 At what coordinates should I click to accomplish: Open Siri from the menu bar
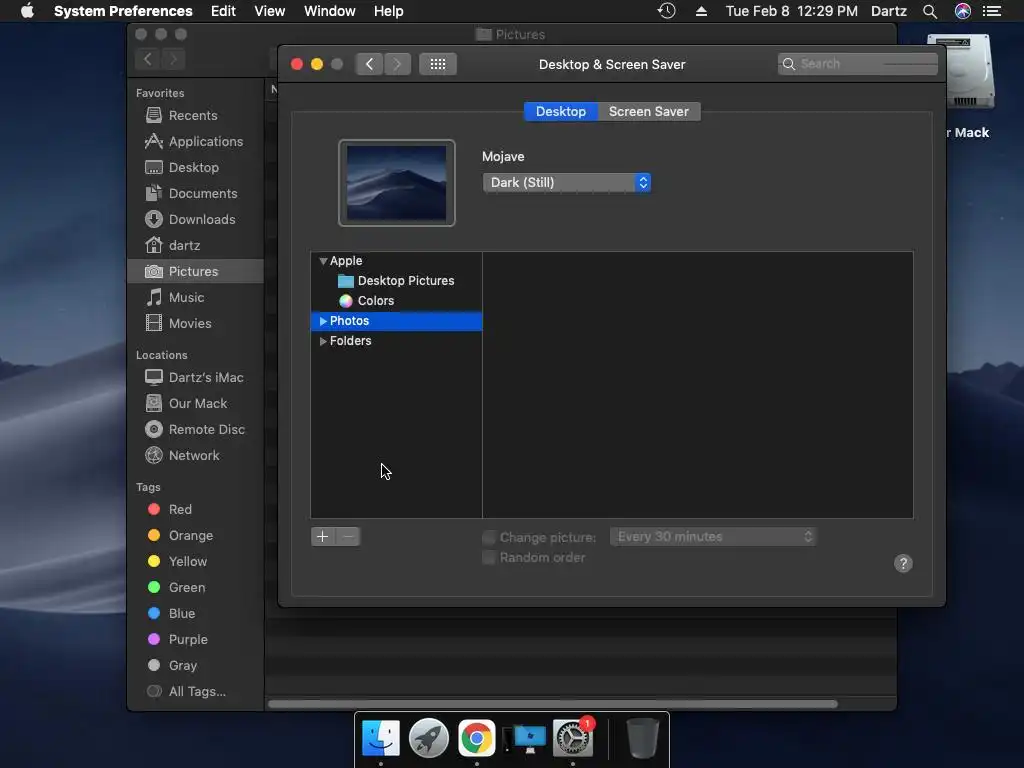pos(963,11)
